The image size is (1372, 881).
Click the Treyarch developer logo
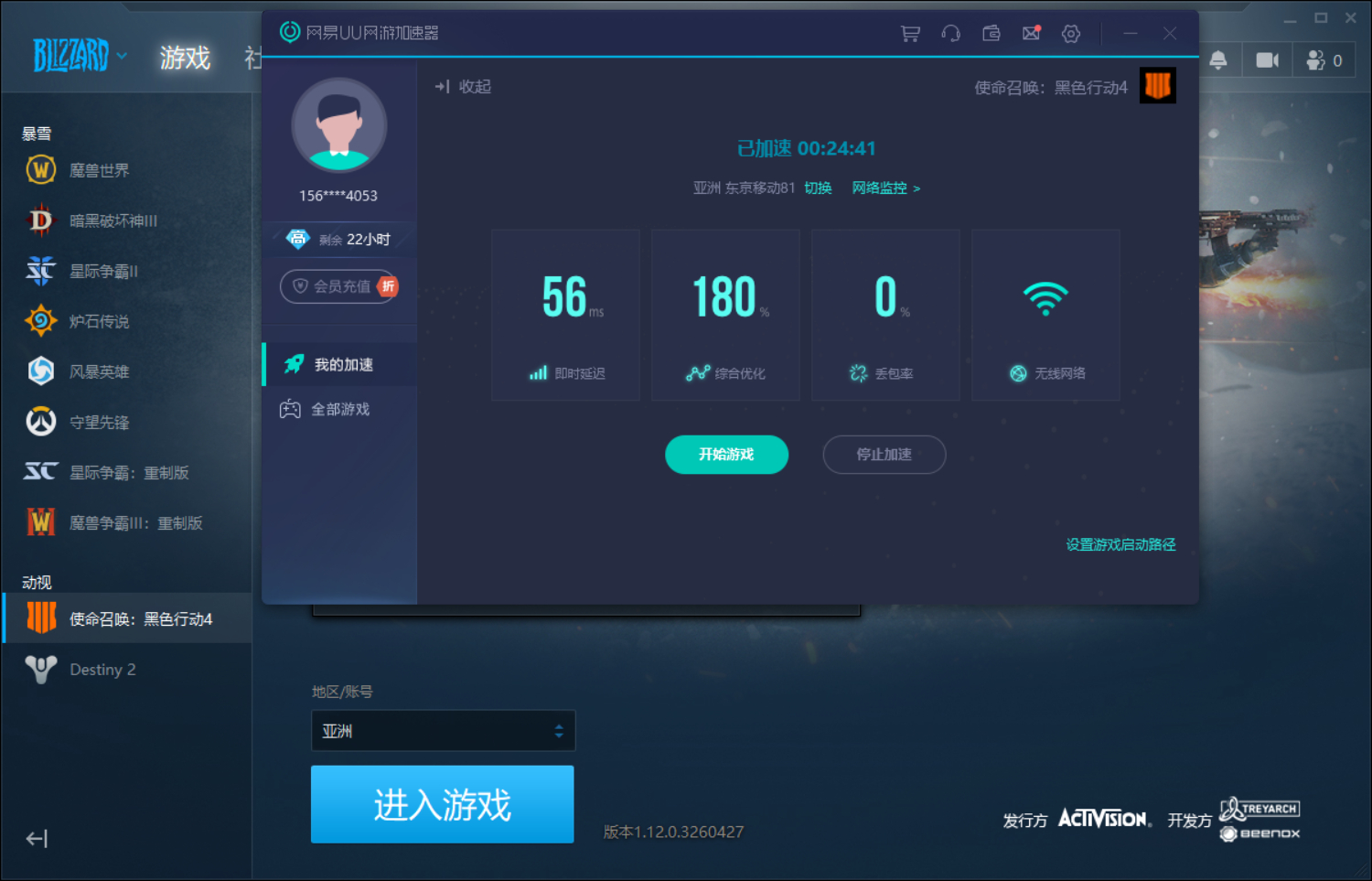(1259, 809)
